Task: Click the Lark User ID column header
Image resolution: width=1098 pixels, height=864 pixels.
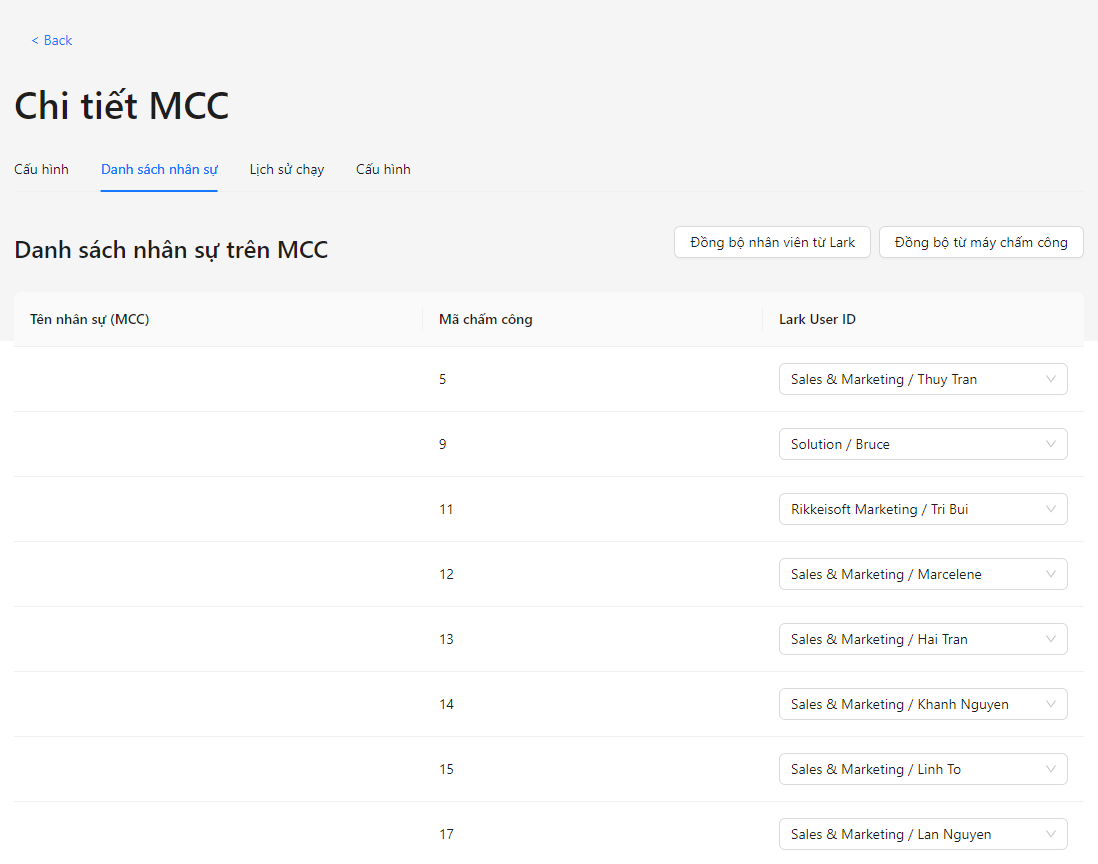Action: coord(817,319)
